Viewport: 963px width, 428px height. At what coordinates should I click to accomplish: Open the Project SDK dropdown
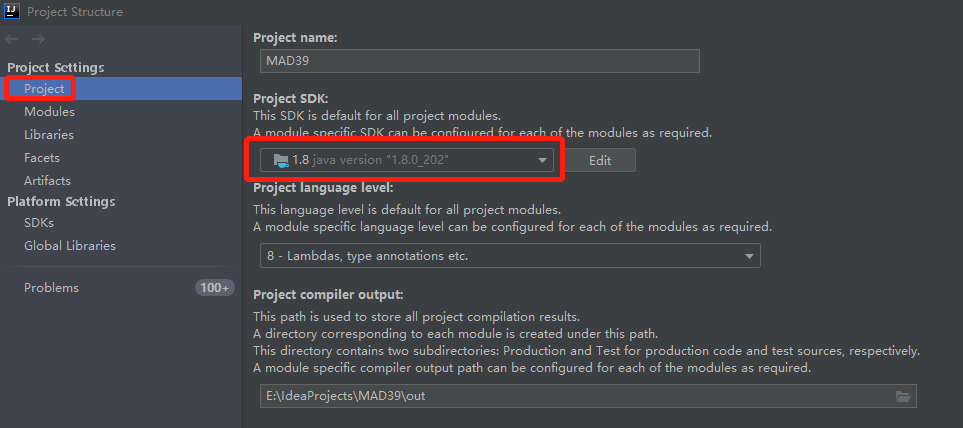tap(406, 160)
